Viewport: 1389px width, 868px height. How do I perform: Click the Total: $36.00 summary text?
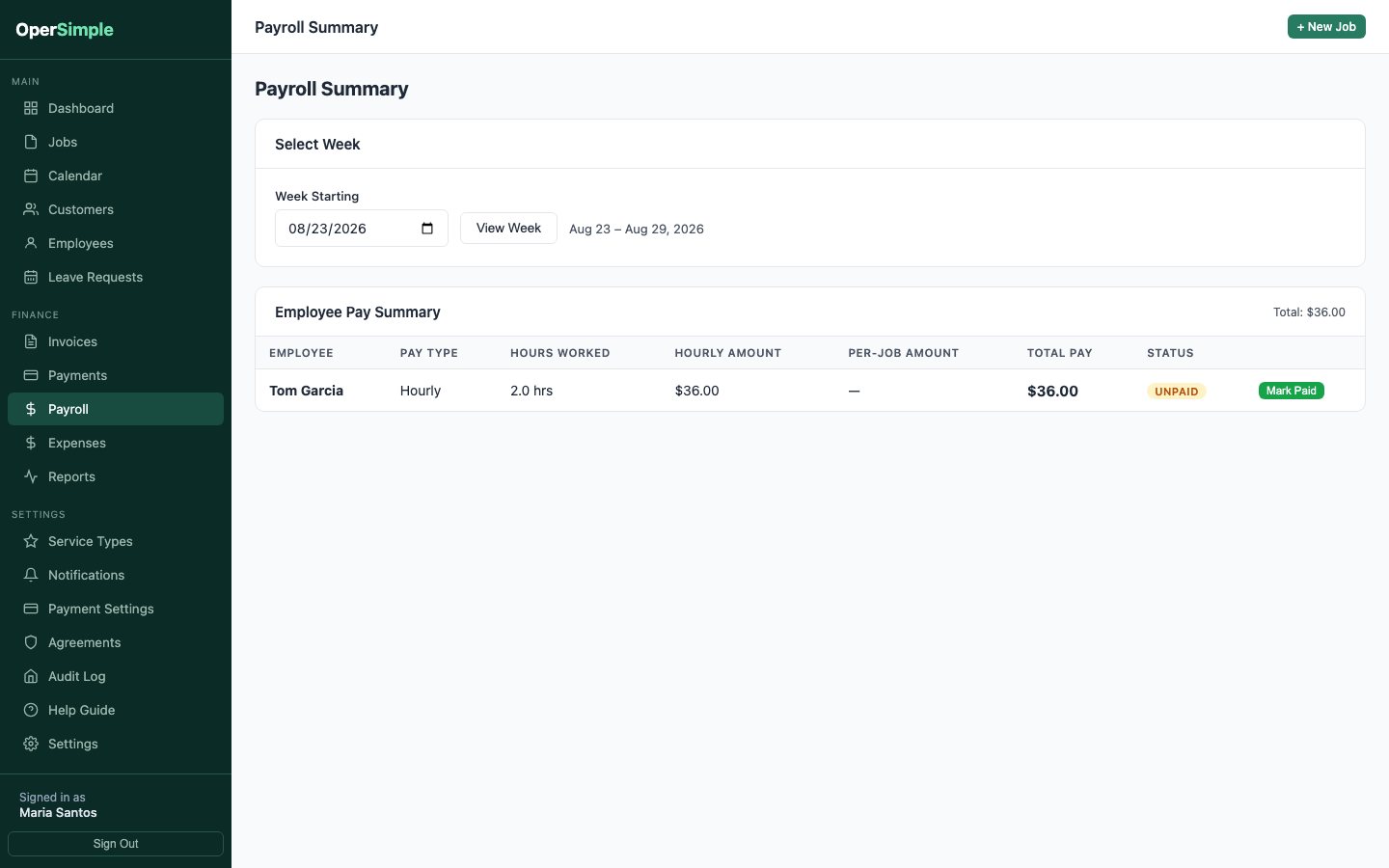[x=1309, y=312]
